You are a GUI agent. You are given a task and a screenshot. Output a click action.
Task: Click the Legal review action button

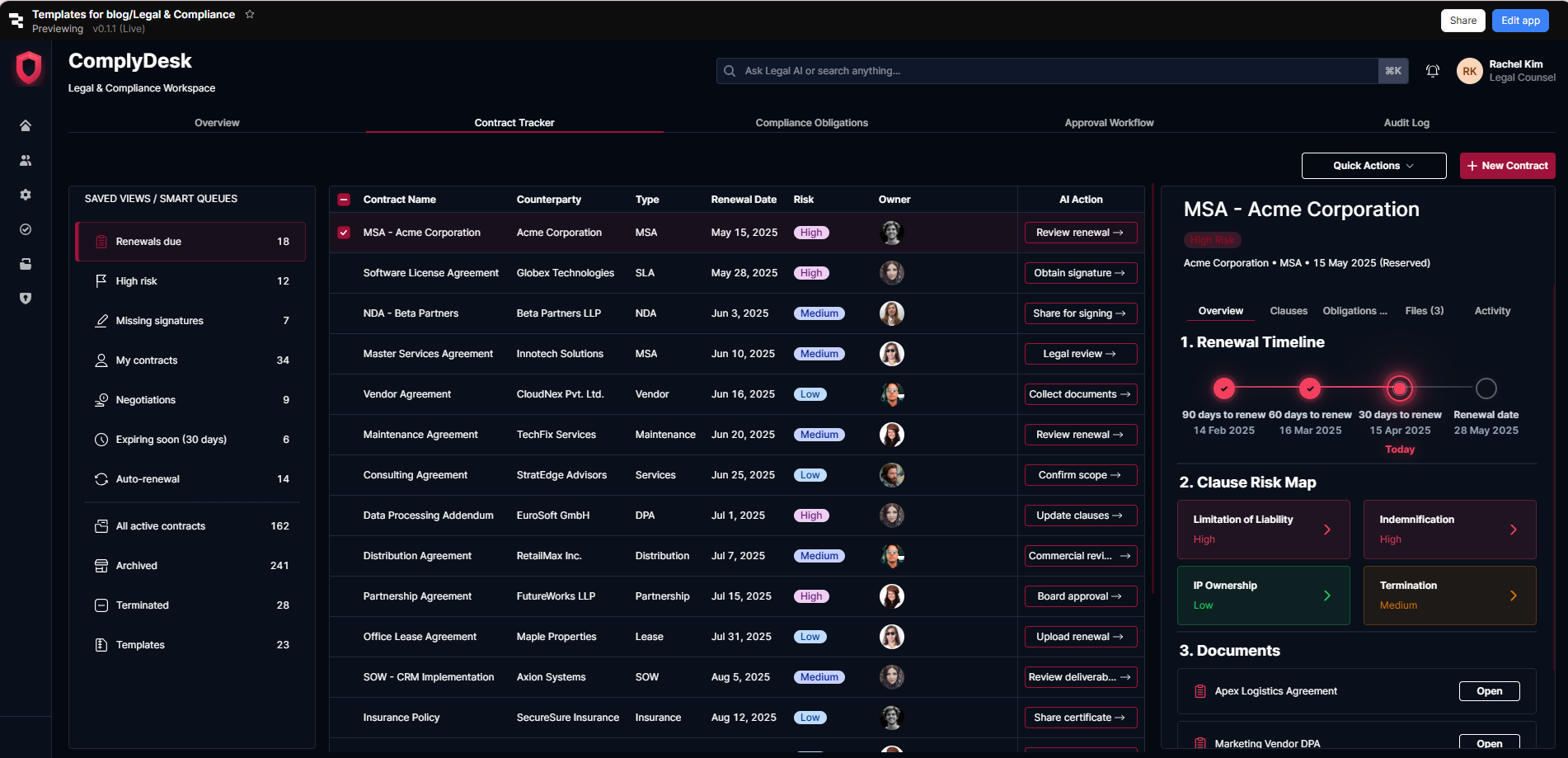coord(1081,354)
